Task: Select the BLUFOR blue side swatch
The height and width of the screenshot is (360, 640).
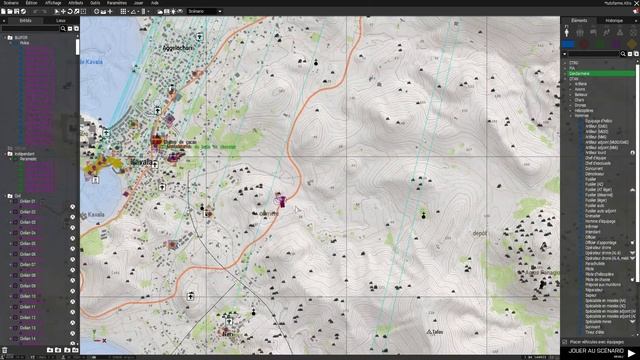Action: click(x=568, y=44)
